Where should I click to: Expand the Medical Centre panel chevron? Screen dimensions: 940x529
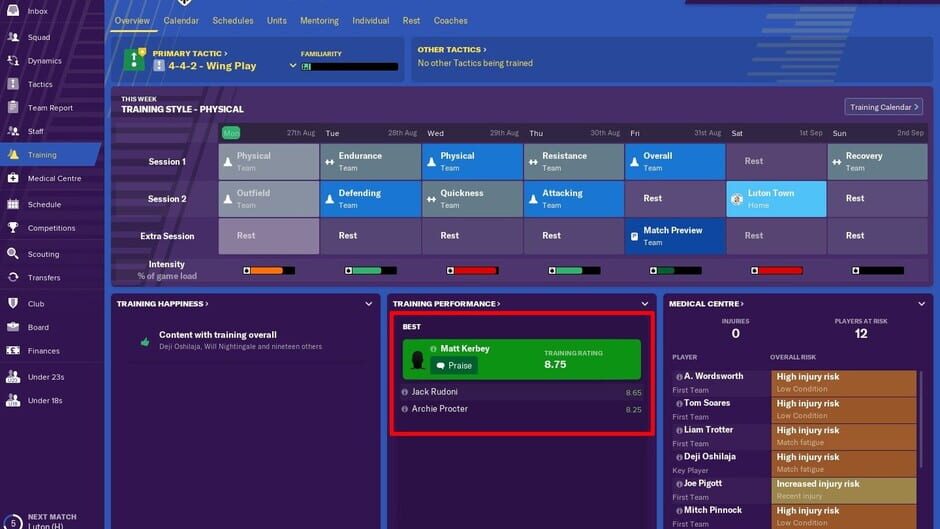click(921, 304)
